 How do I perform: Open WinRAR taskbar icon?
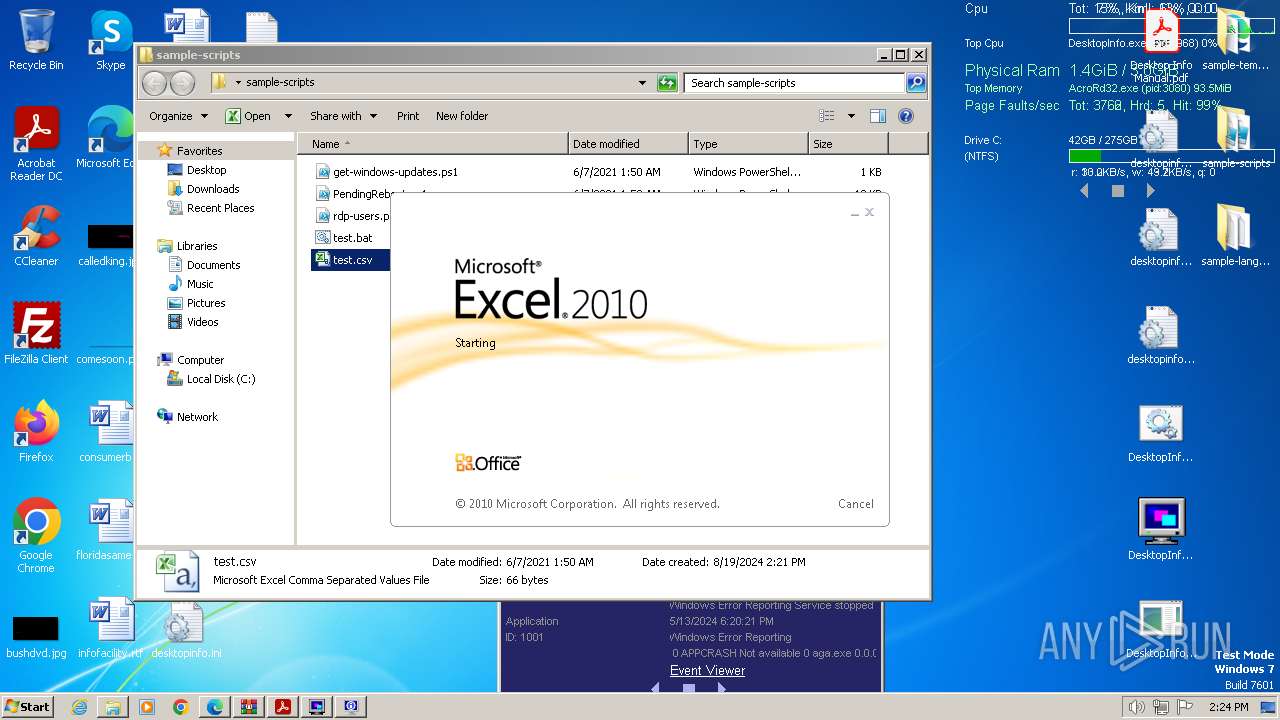(x=249, y=707)
